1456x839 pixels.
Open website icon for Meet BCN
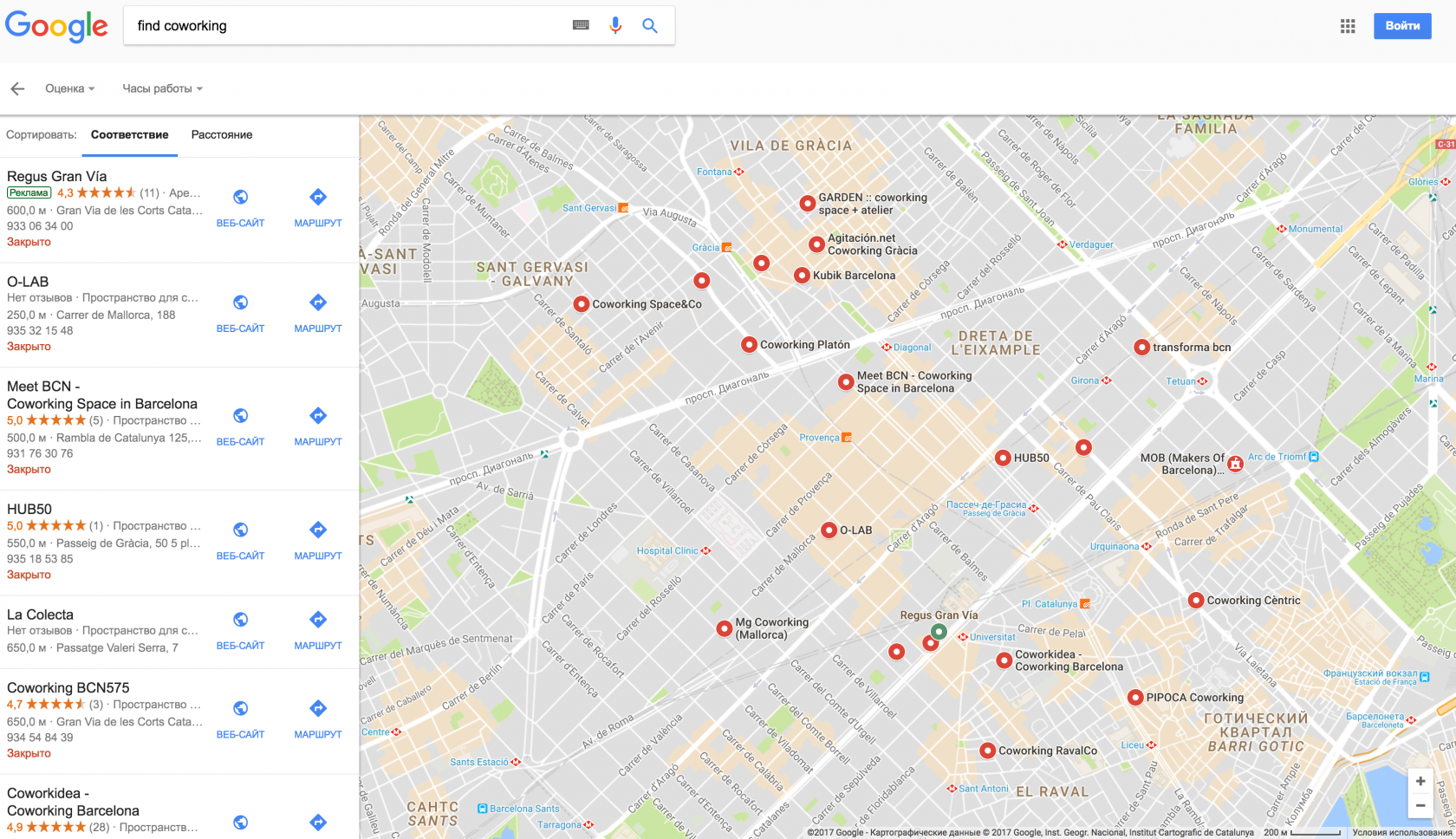click(240, 416)
